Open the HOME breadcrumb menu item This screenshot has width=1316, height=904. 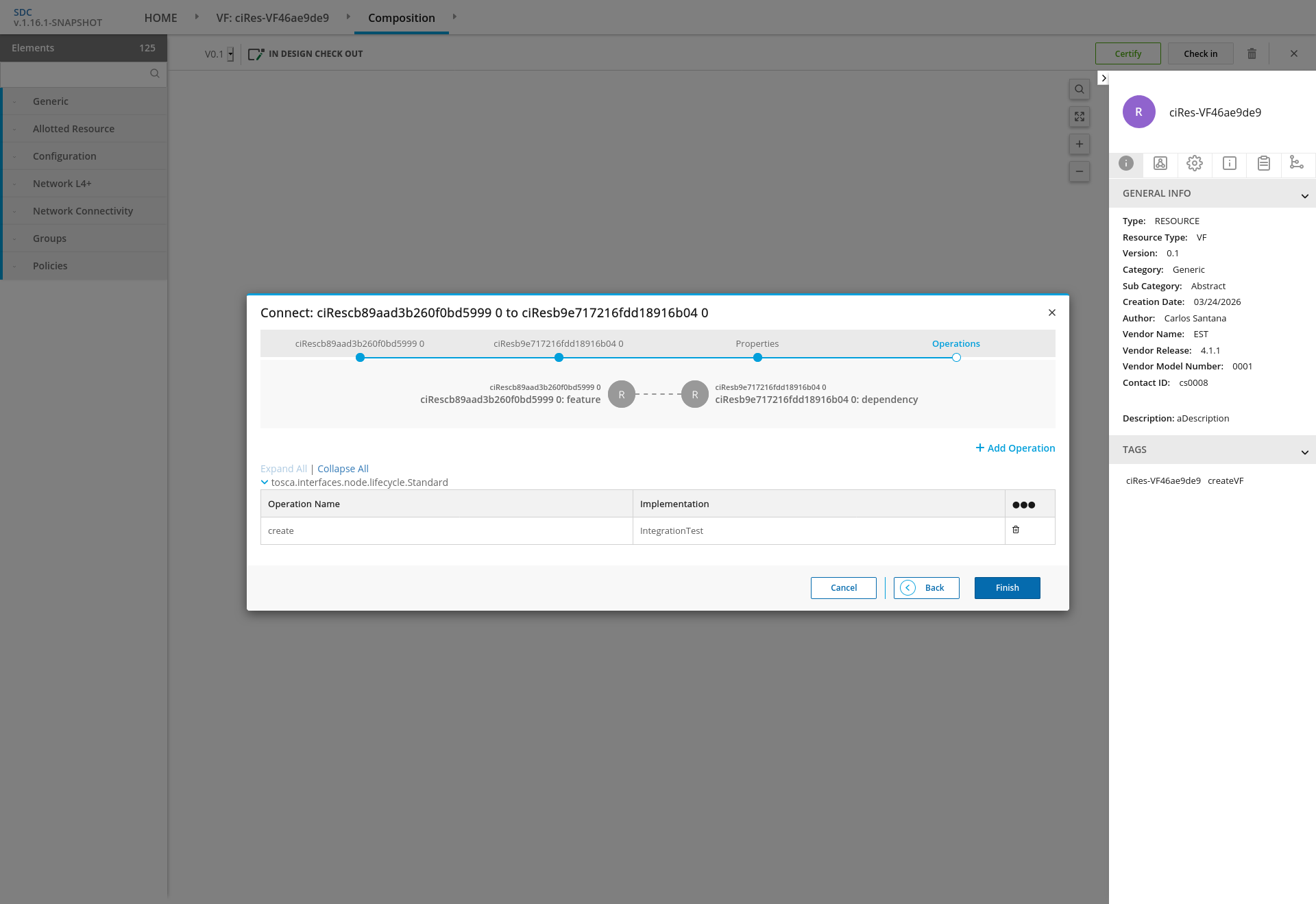click(160, 18)
